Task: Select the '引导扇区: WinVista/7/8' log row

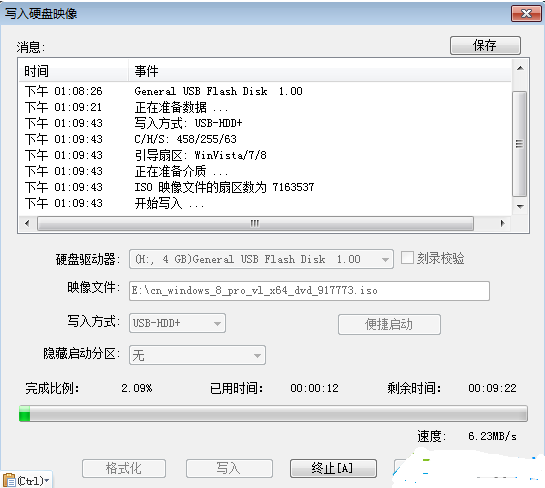Action: tap(266, 155)
